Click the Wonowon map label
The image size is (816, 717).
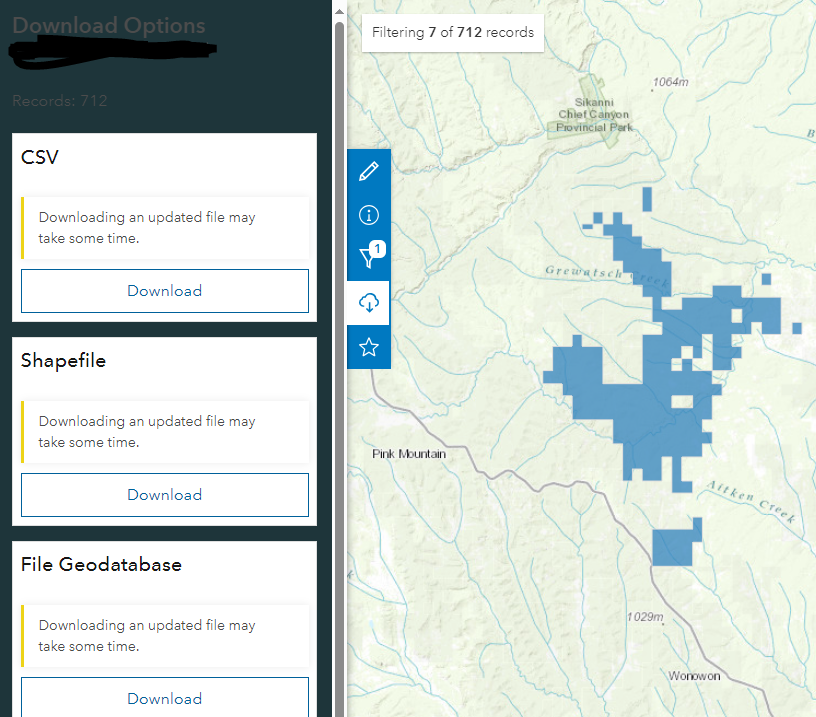click(x=694, y=676)
